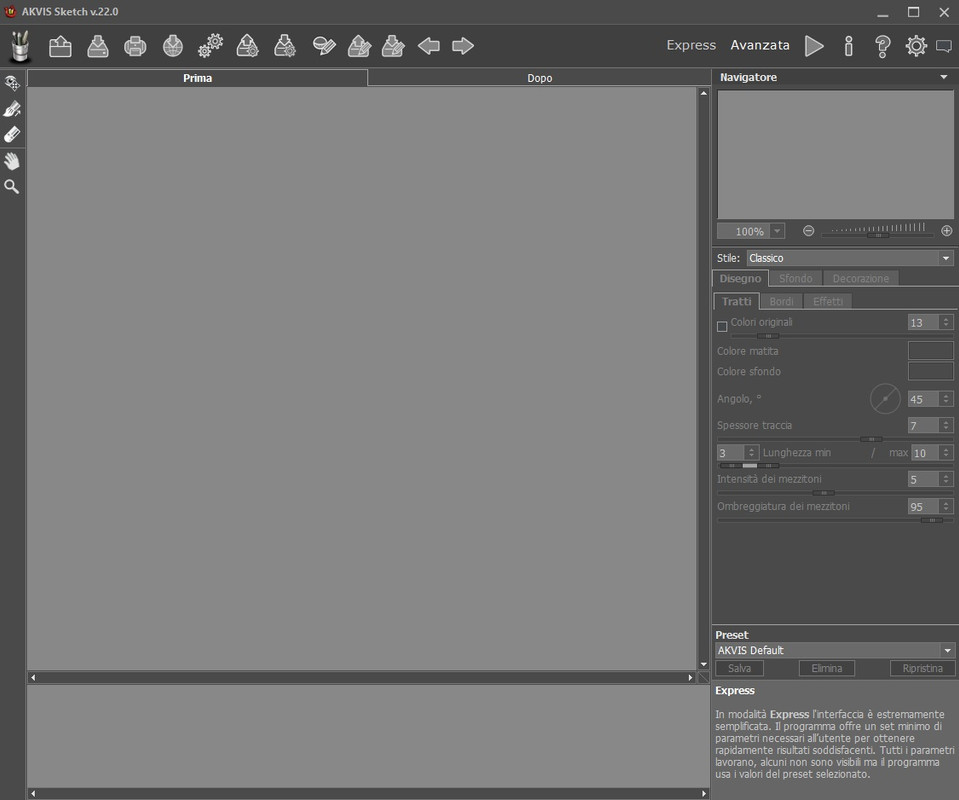The width and height of the screenshot is (959, 800).
Task: Click the Spessore traccia value stepper
Action: (946, 425)
